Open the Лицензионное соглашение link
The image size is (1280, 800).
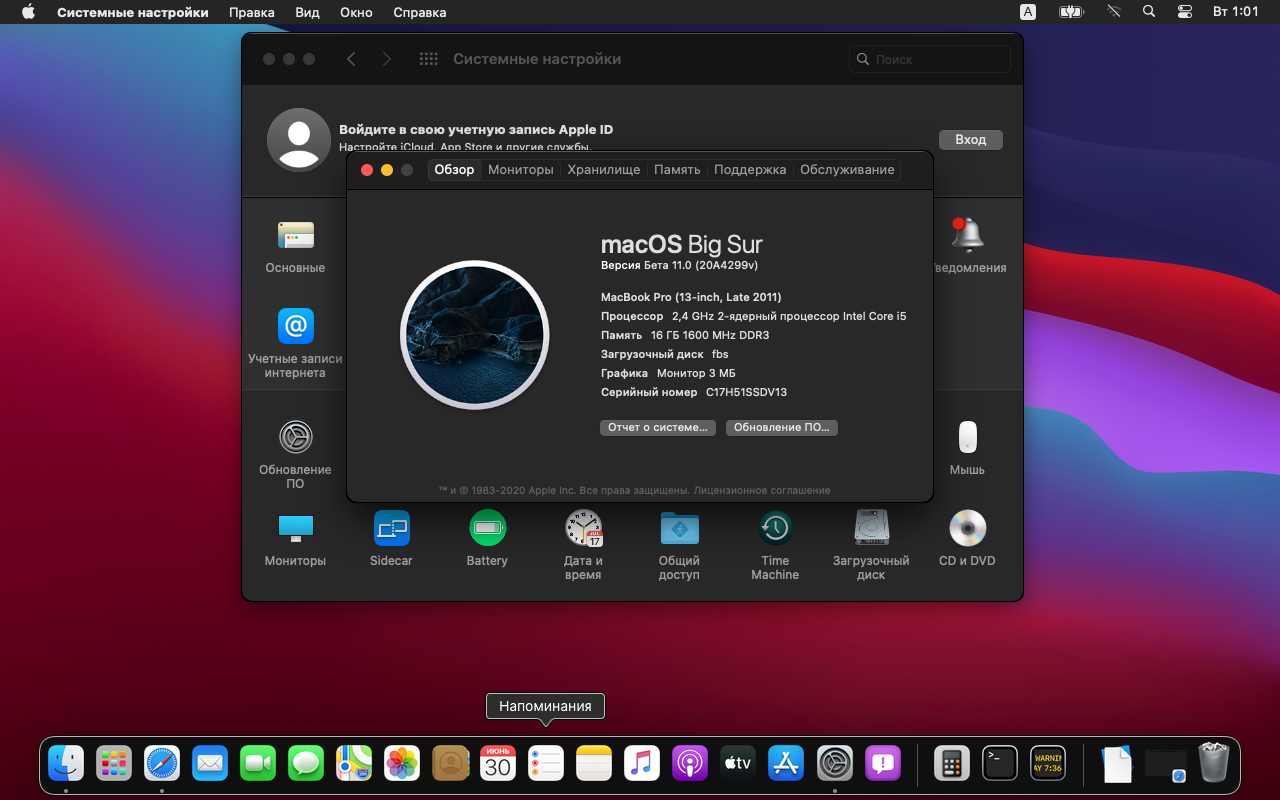pyautogui.click(x=762, y=491)
